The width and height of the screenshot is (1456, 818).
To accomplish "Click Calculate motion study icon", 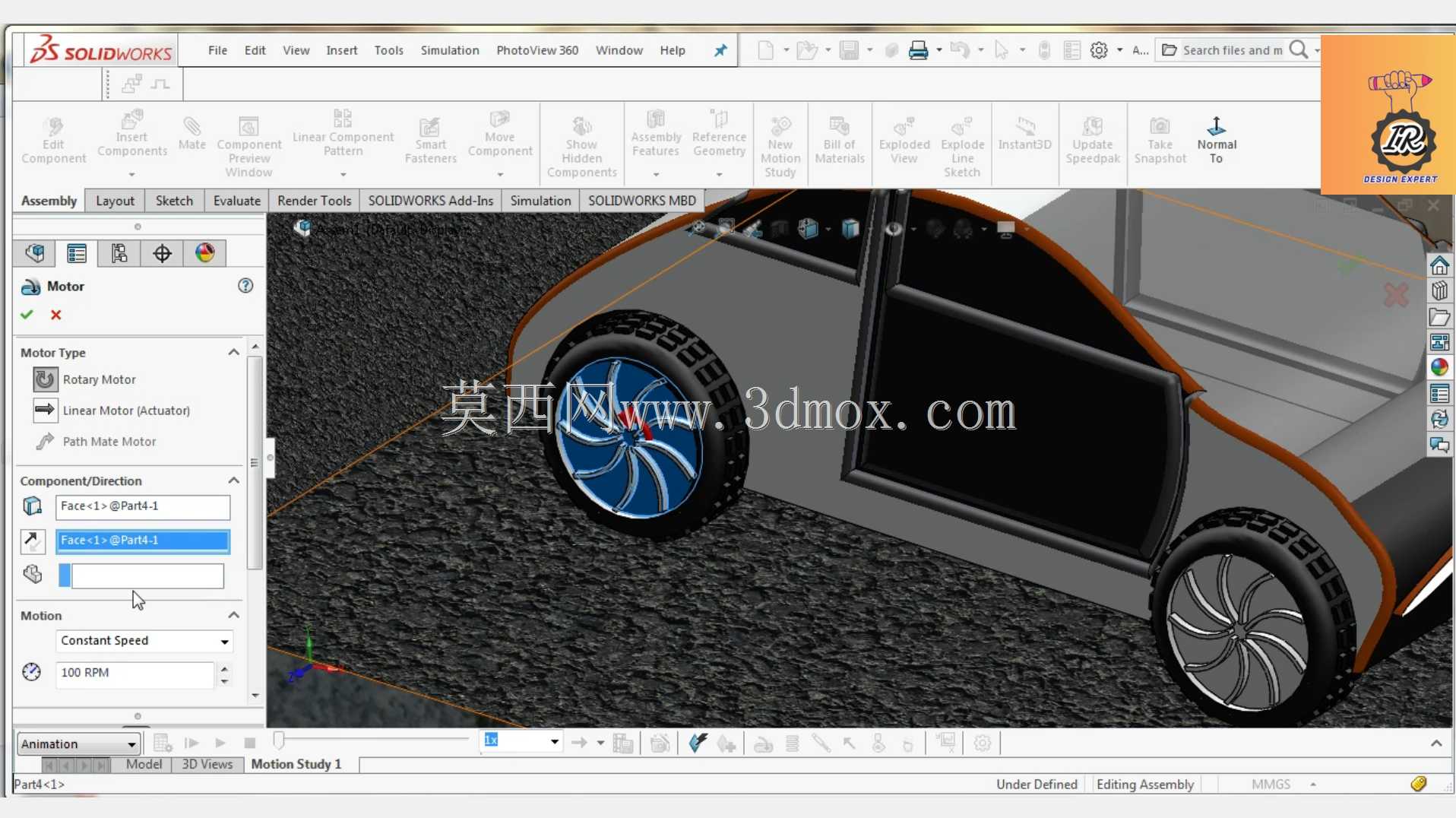I will 162,743.
